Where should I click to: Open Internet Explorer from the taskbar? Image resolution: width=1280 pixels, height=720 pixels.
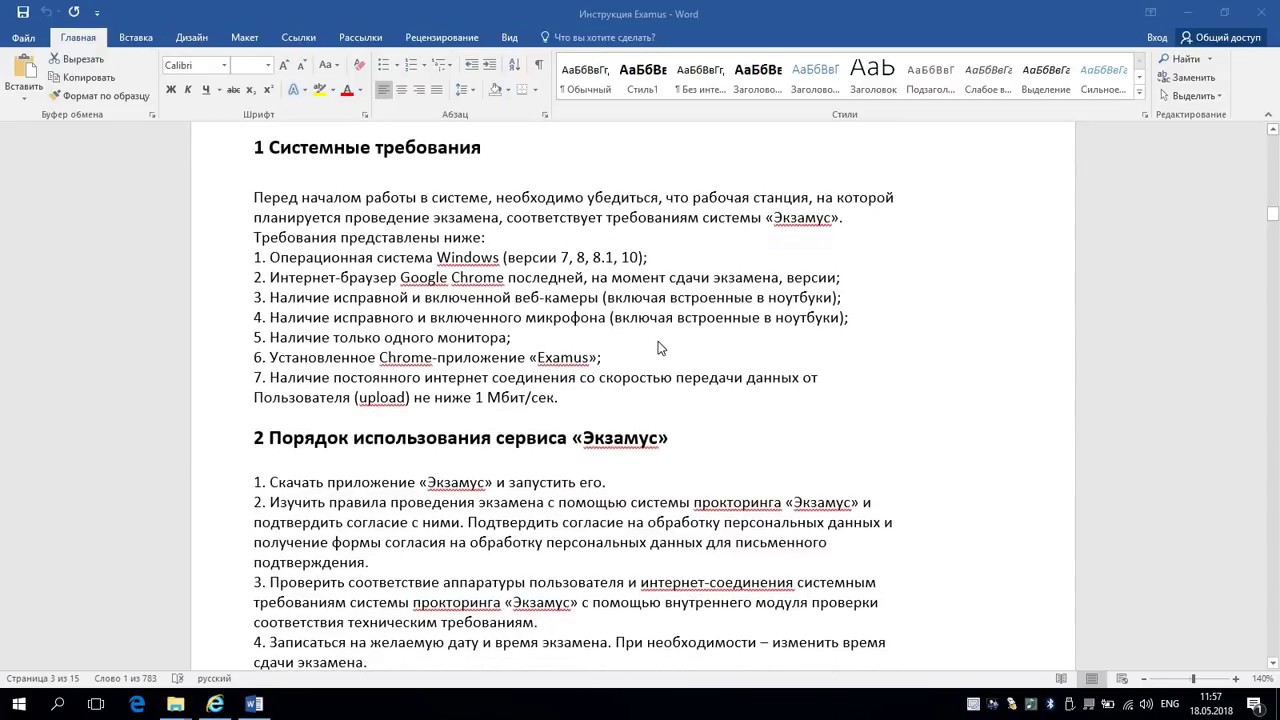215,704
